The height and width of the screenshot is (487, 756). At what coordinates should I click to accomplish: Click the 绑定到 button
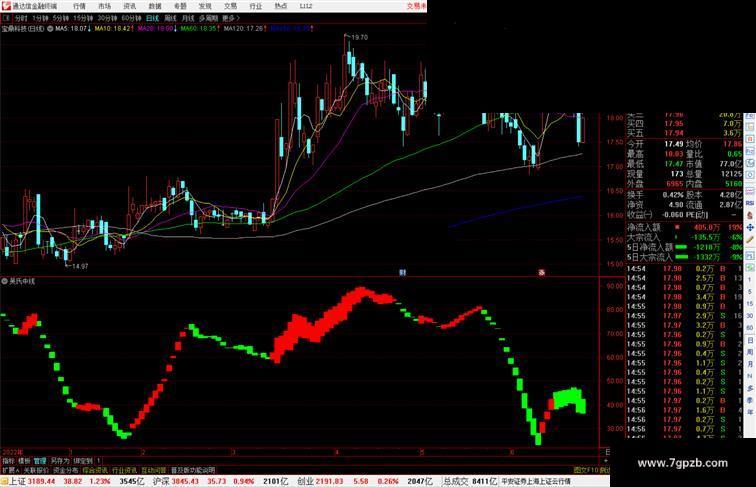(83, 461)
